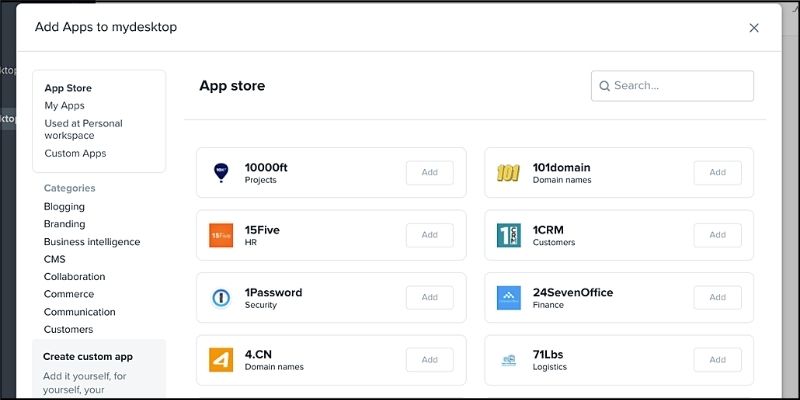Add the 4.CN app
800x400 pixels.
(x=430, y=360)
